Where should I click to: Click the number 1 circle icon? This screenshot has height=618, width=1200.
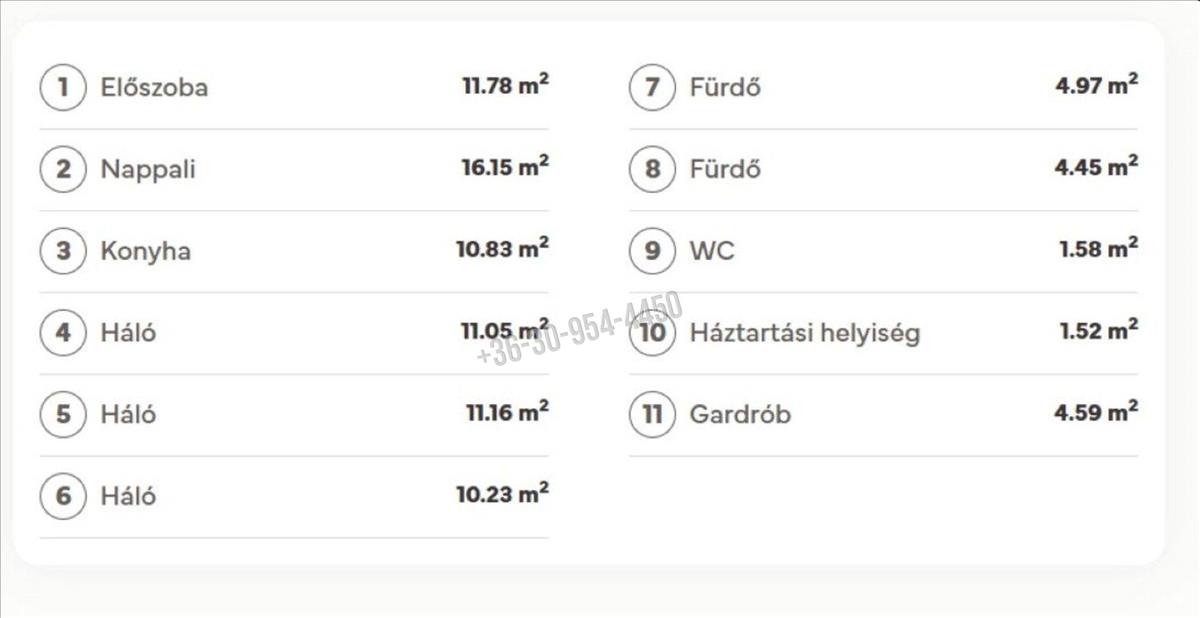64,87
